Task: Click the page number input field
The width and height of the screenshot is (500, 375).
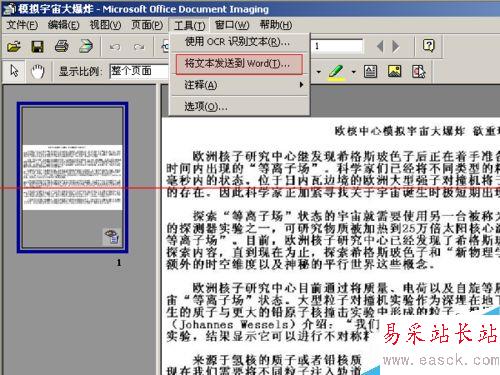Action: pos(337,46)
